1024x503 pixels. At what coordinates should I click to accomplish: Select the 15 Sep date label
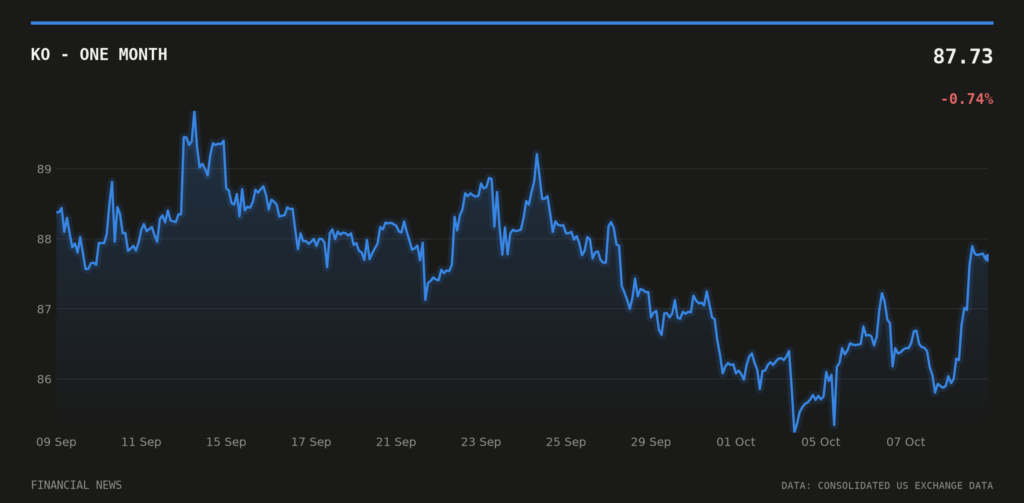click(226, 442)
